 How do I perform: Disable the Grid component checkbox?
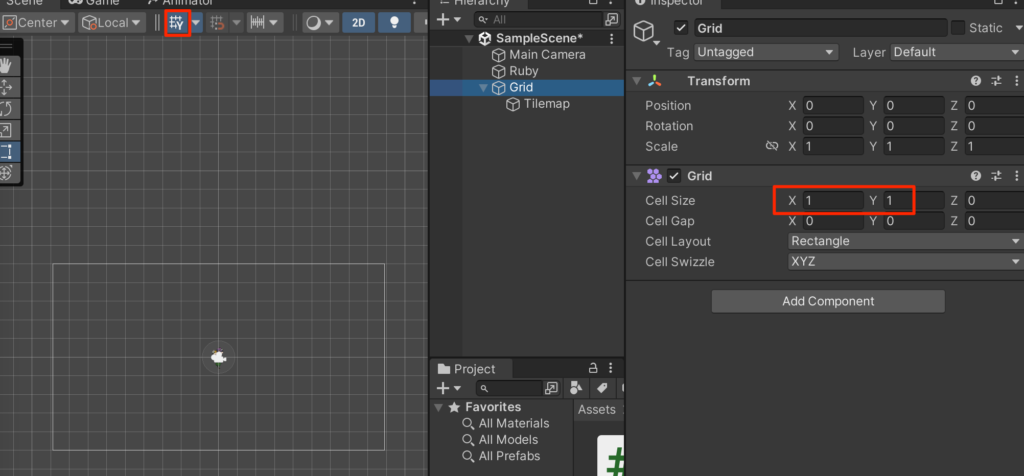pos(674,176)
